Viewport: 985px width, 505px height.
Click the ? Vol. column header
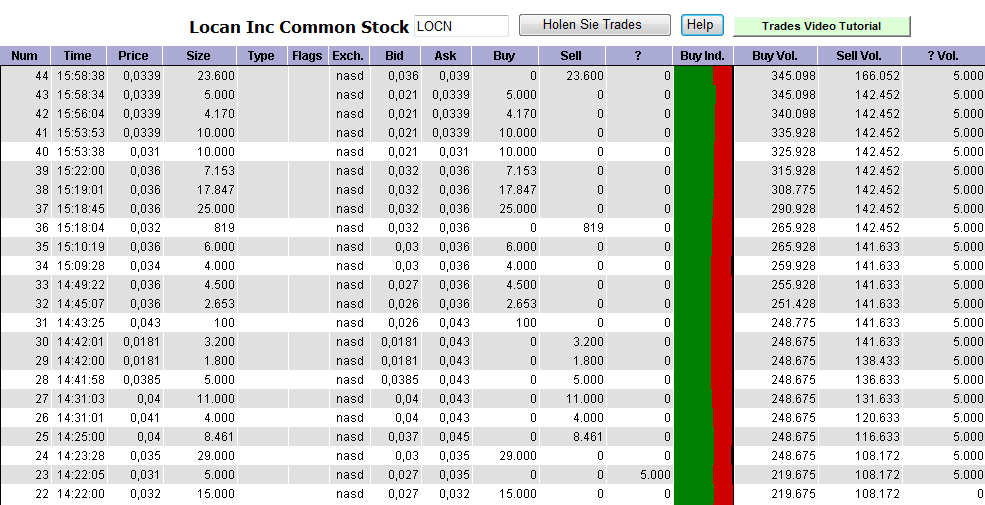point(943,56)
